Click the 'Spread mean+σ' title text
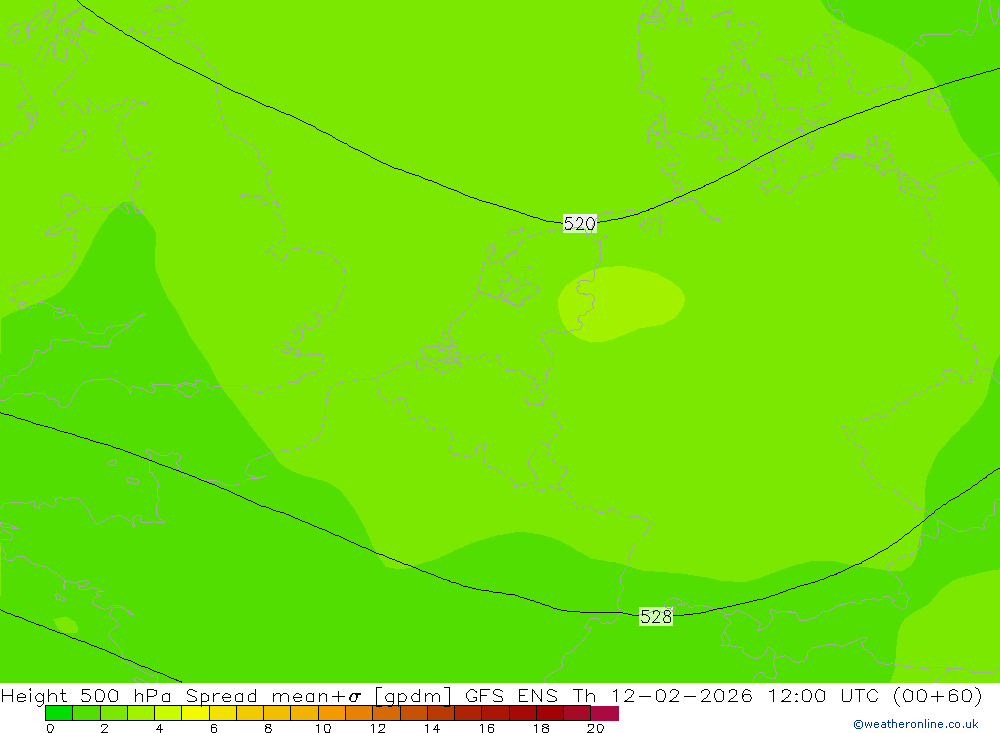This screenshot has height=733, width=1000. (274, 695)
